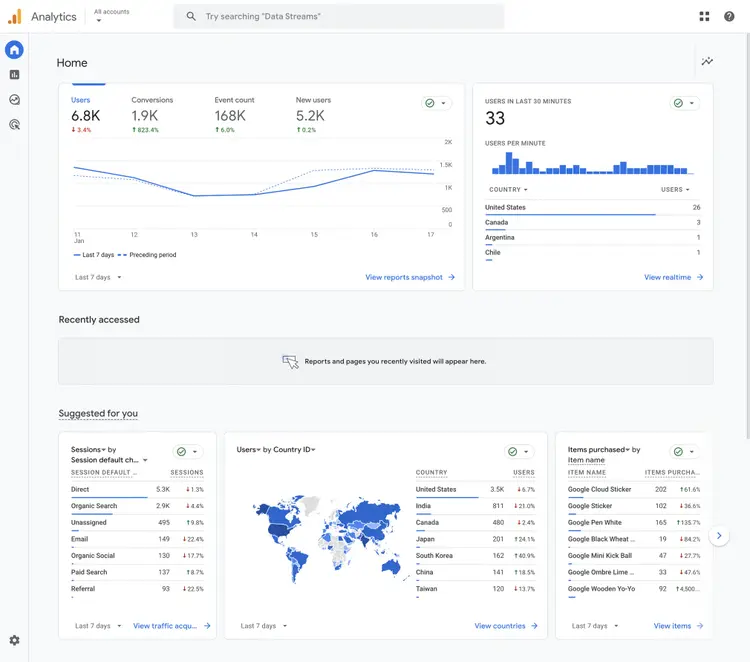This screenshot has height=662, width=750.
Task: Open View reports snapshot link
Action: click(x=404, y=277)
